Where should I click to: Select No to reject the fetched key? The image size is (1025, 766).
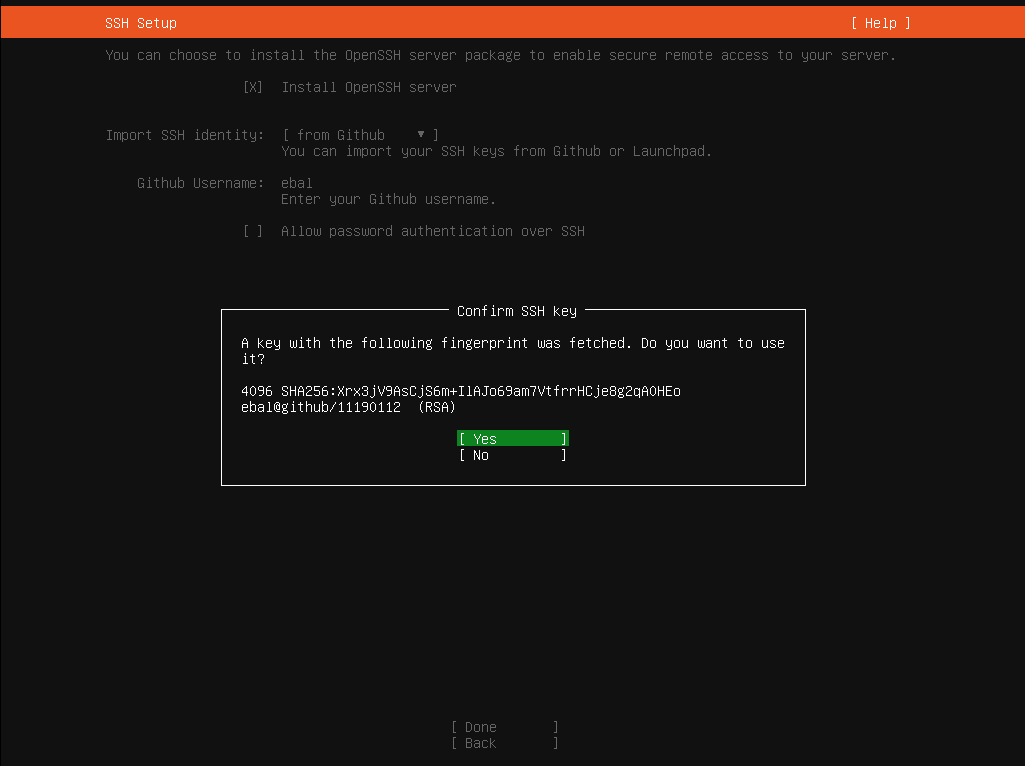pyautogui.click(x=512, y=455)
